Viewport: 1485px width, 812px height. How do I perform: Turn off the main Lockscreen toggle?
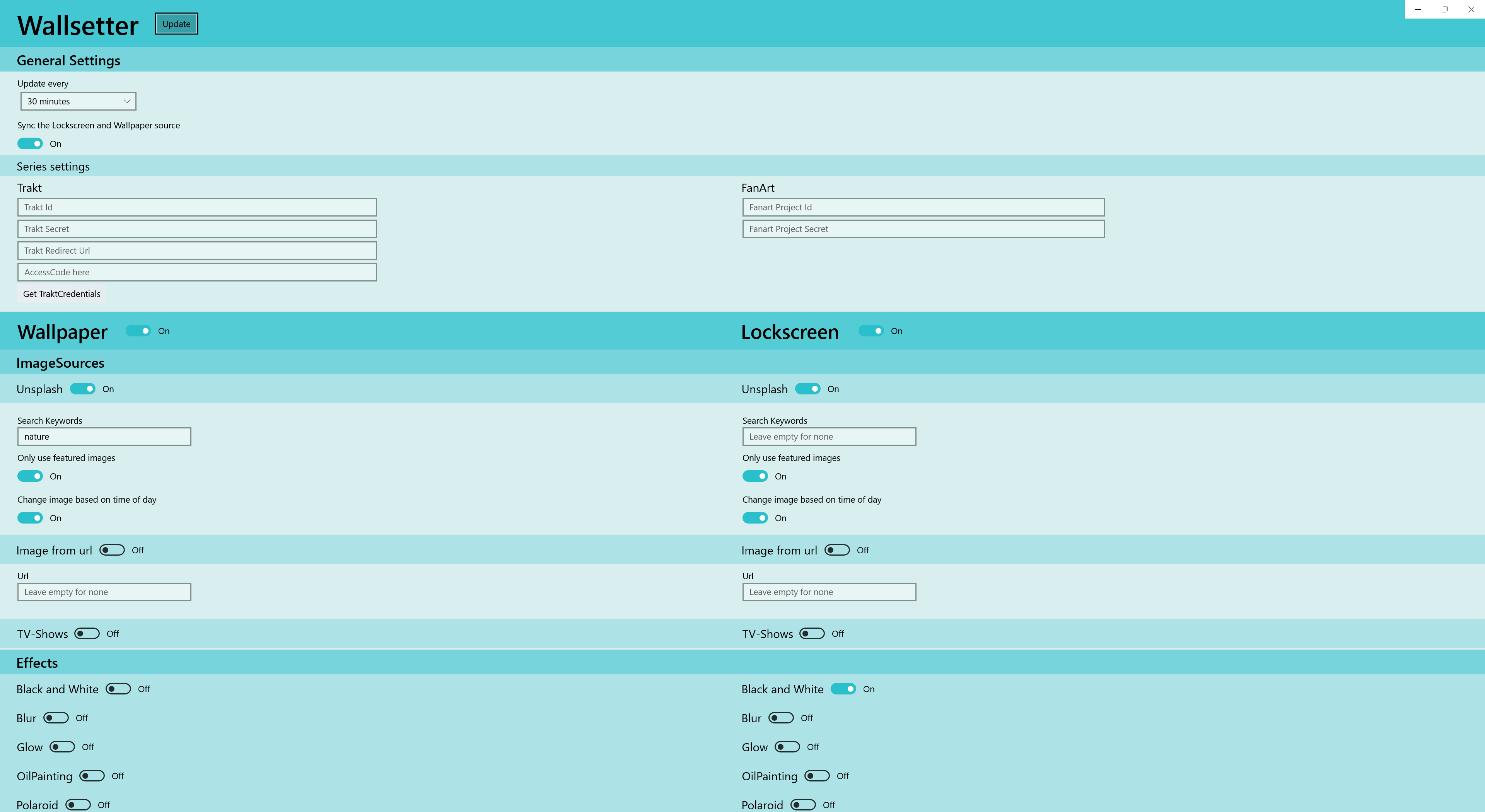coord(871,331)
